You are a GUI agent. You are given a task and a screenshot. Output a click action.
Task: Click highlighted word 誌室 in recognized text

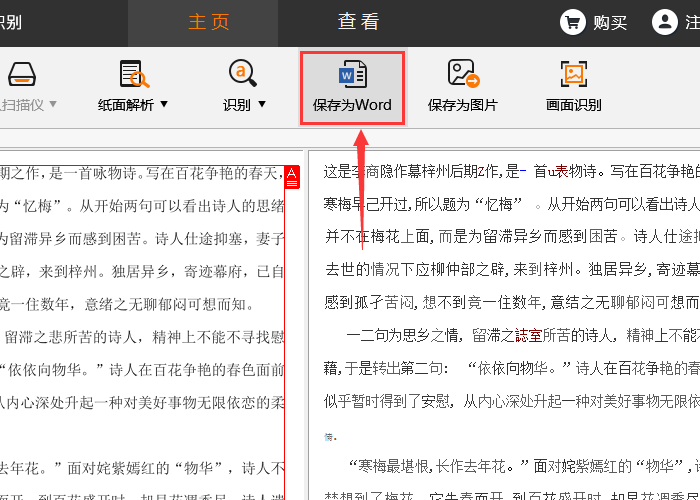(529, 336)
